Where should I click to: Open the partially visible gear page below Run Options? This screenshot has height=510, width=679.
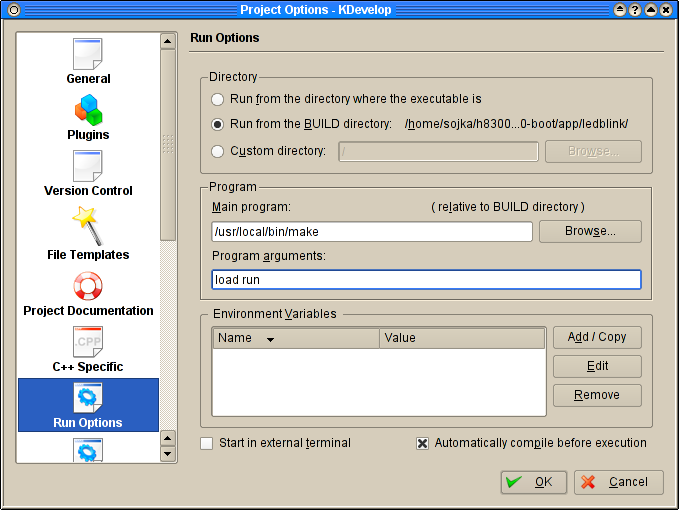pos(88,450)
